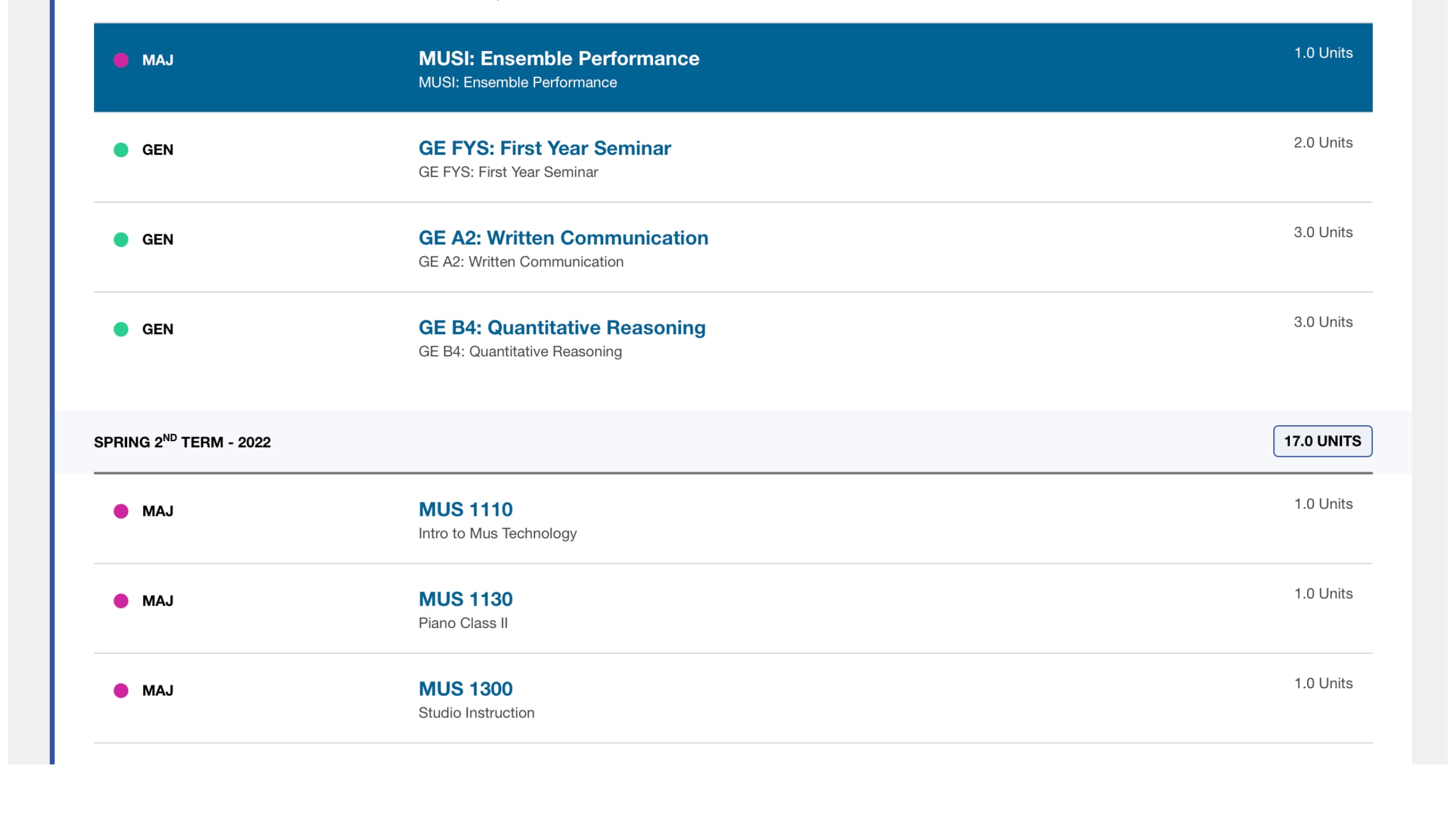Screen dimensions: 1456x816
Task: Open the MUS 1300 course link
Action: (x=465, y=689)
